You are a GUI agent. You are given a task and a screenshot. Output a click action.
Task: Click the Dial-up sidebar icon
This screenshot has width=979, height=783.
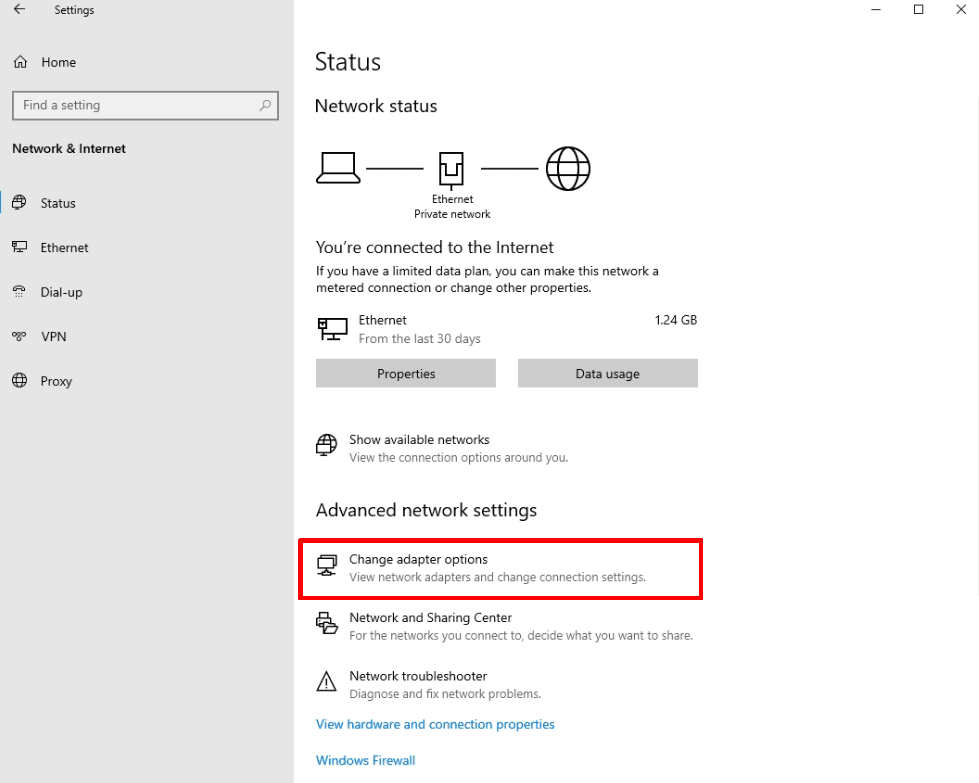(19, 292)
